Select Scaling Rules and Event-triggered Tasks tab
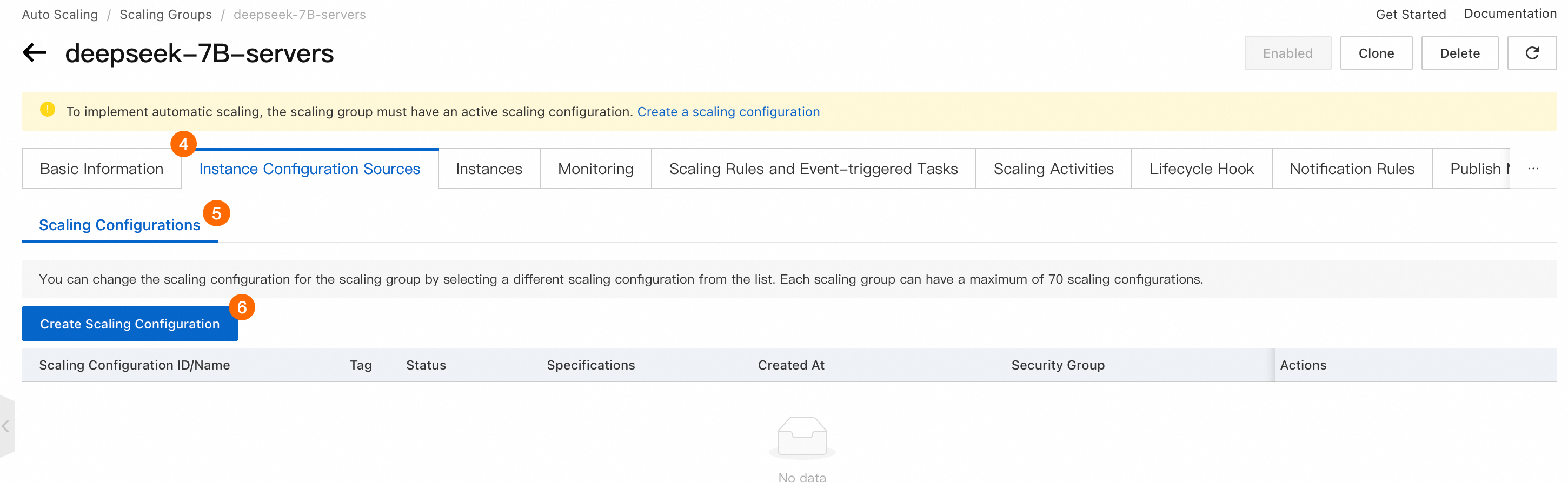This screenshot has height=483, width=1568. click(x=813, y=169)
